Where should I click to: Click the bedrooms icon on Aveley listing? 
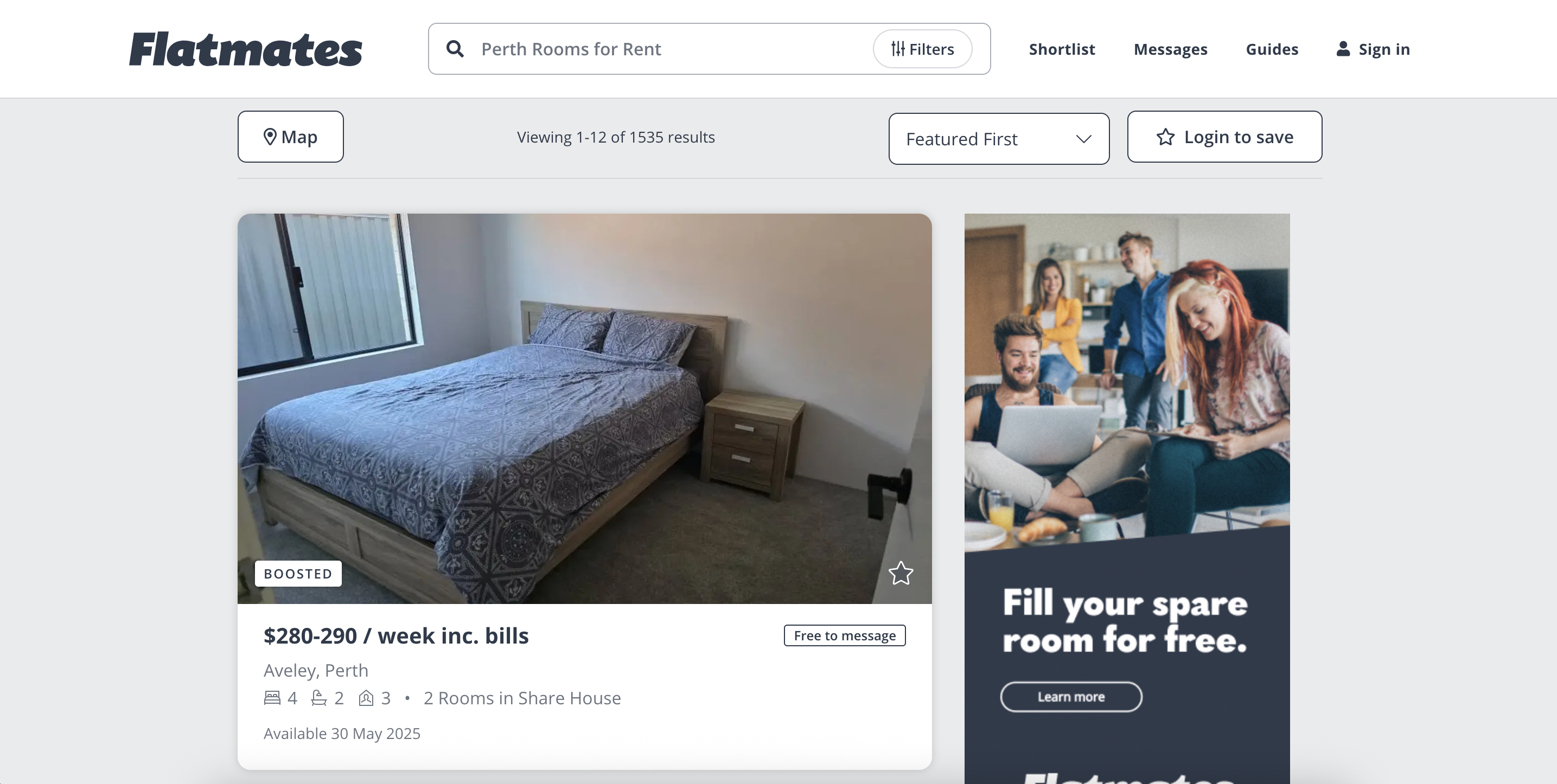coord(272,698)
